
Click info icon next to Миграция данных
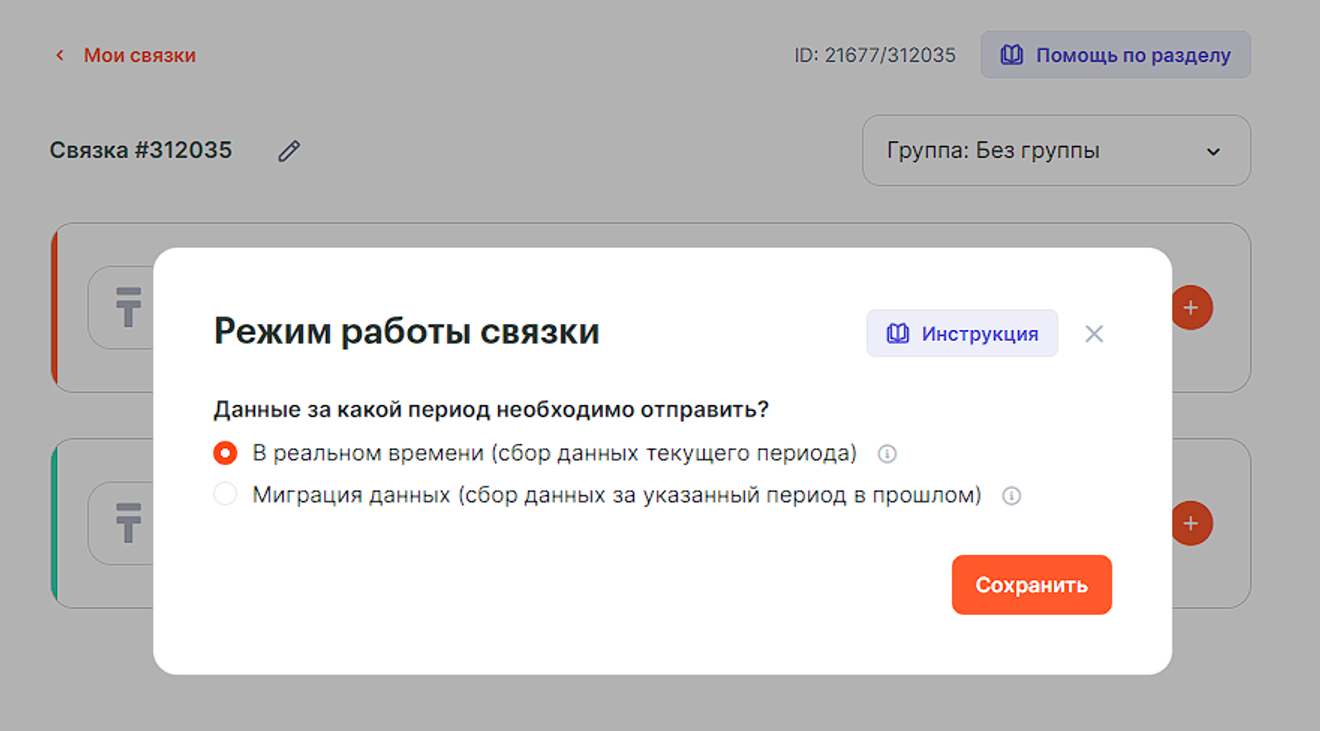(x=1012, y=496)
